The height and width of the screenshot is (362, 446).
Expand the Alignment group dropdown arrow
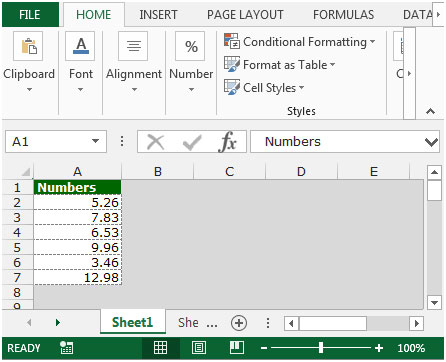[x=134, y=89]
